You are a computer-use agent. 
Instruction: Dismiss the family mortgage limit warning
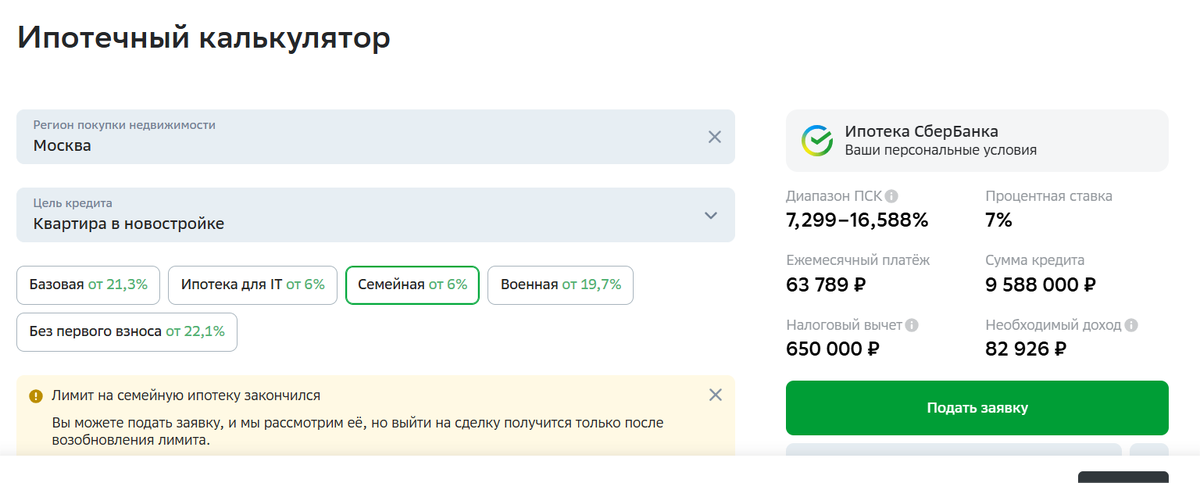tap(715, 395)
